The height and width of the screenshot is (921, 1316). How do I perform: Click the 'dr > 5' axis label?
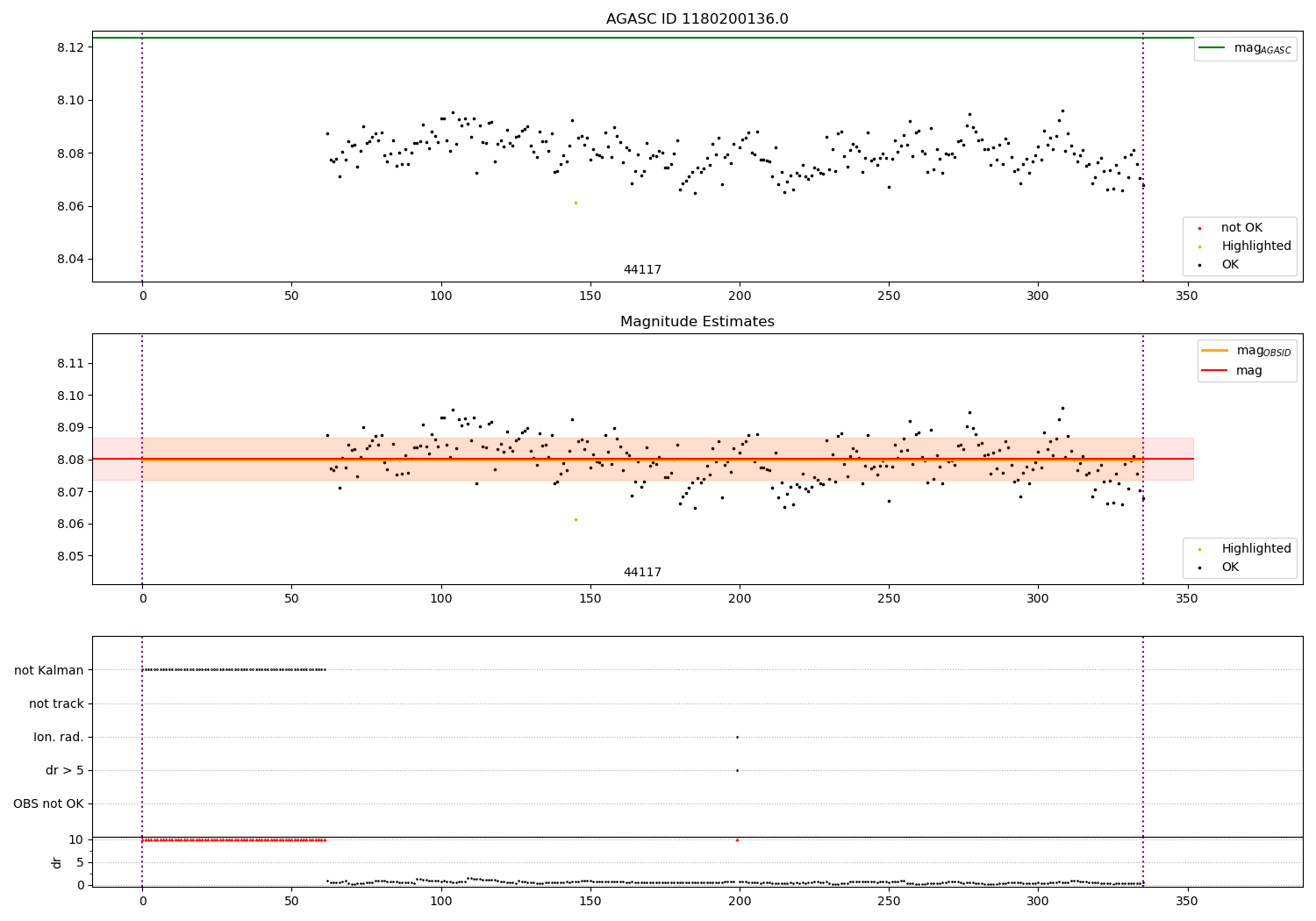[65, 771]
